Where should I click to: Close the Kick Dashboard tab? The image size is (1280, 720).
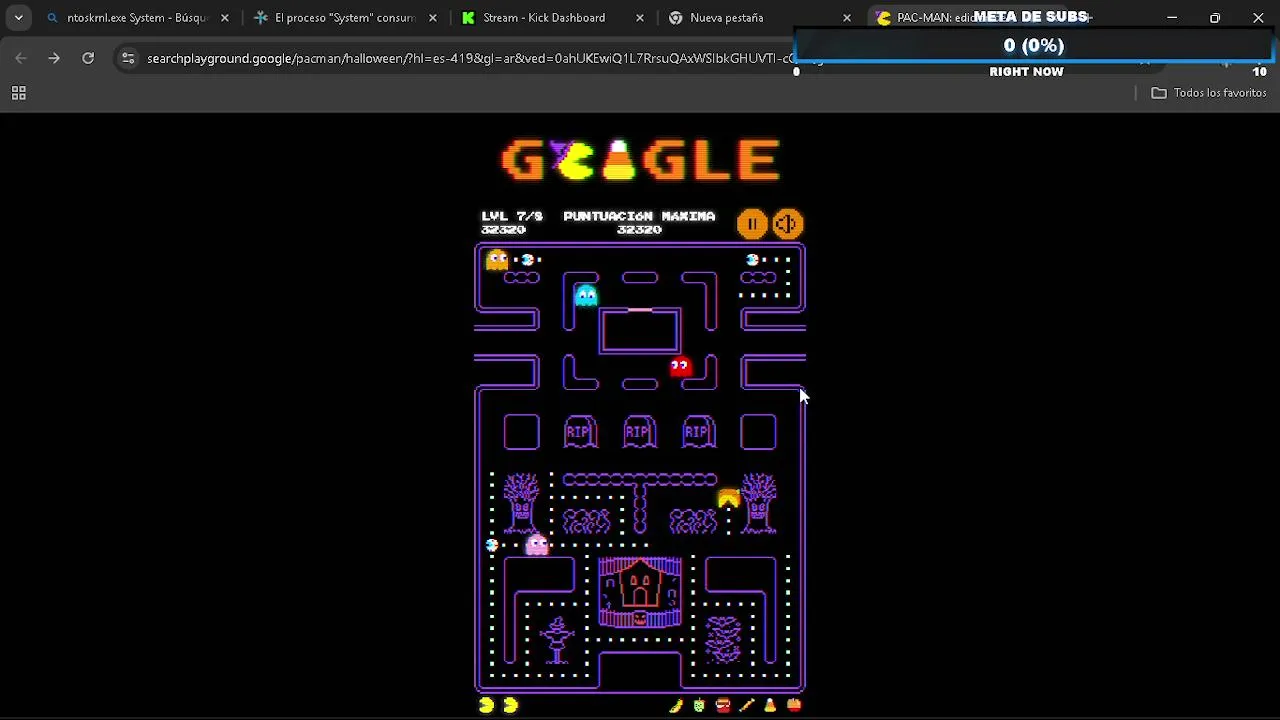pyautogui.click(x=640, y=18)
